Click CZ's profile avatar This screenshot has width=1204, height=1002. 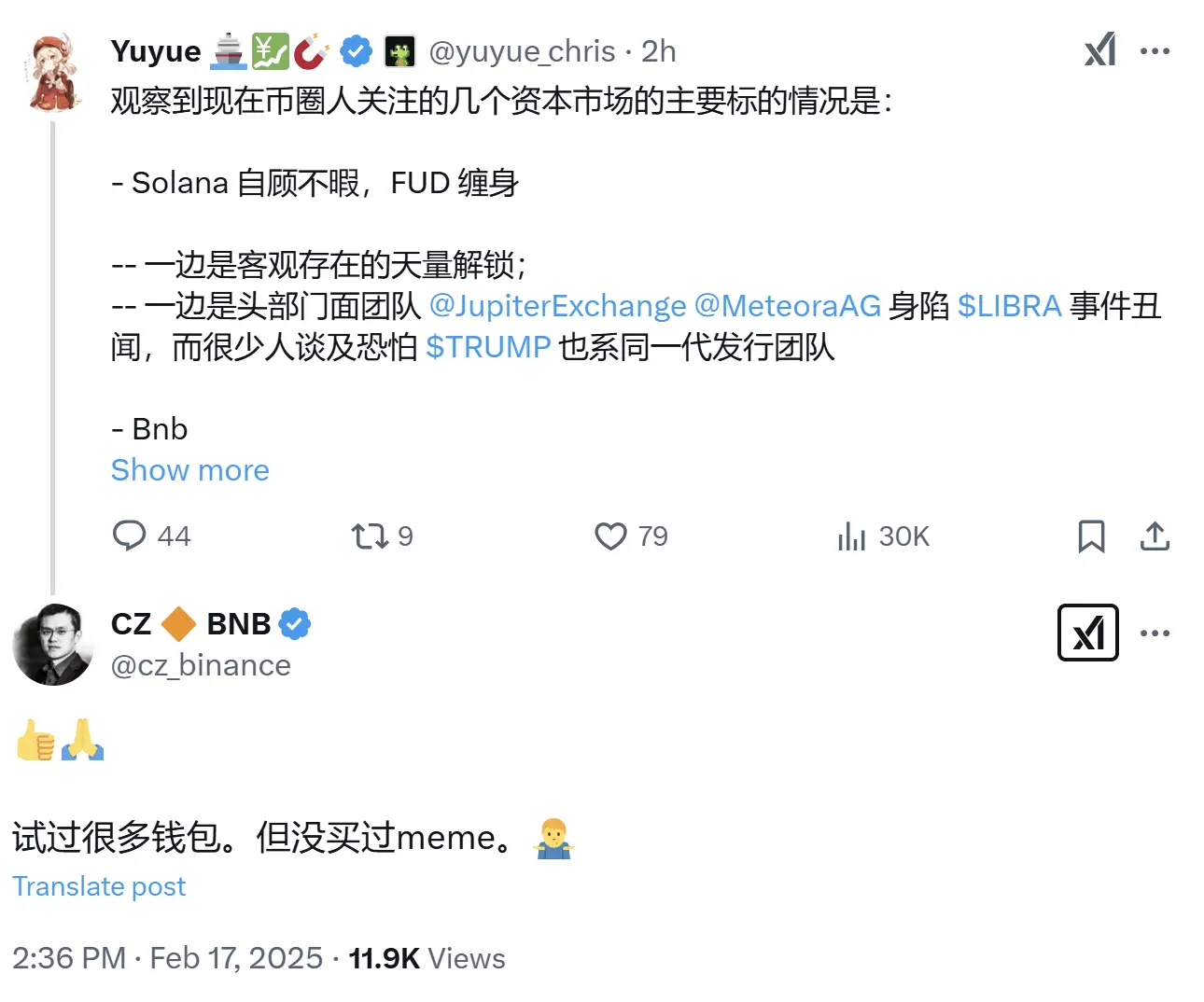53,644
